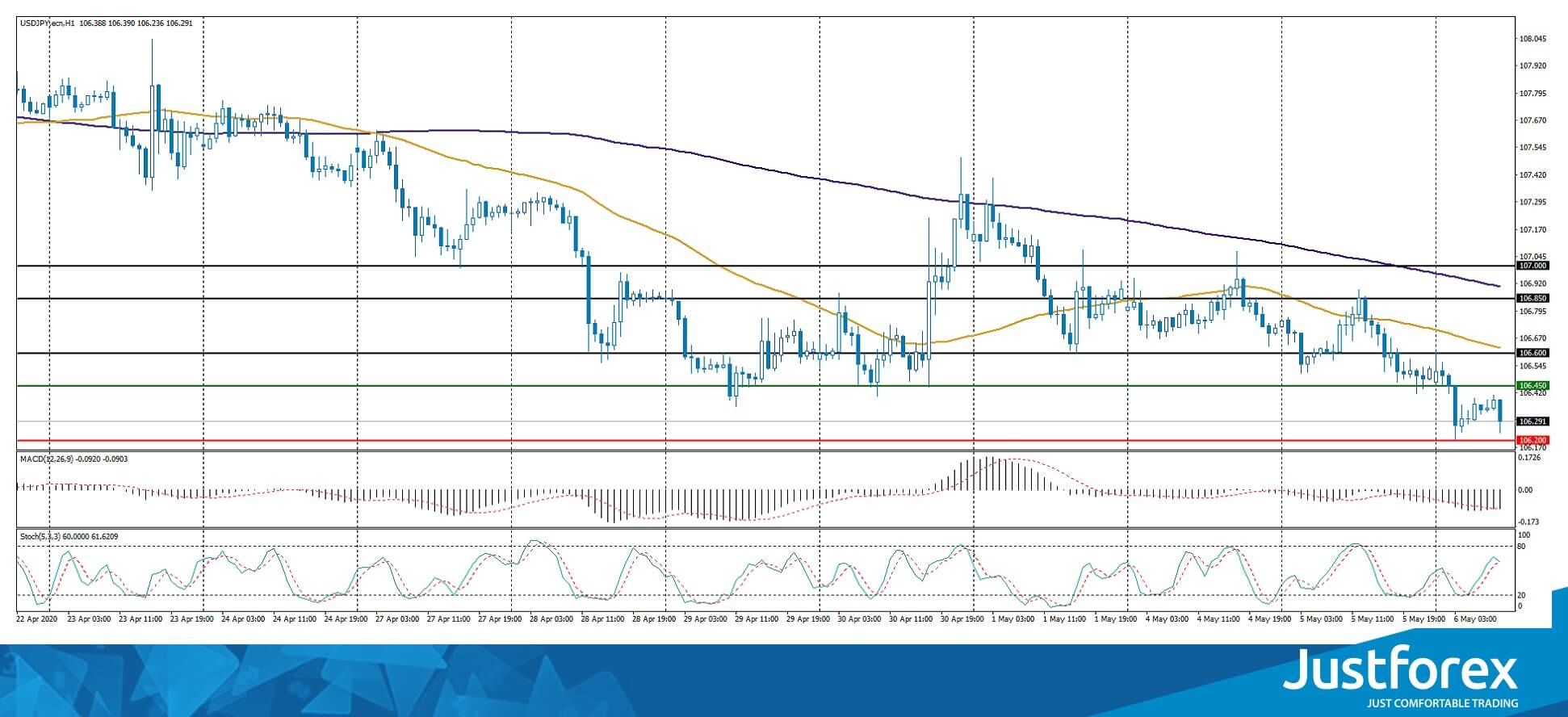1568x717 pixels.
Task: Select the 23 Apr 03:00 time label
Action: pos(90,619)
